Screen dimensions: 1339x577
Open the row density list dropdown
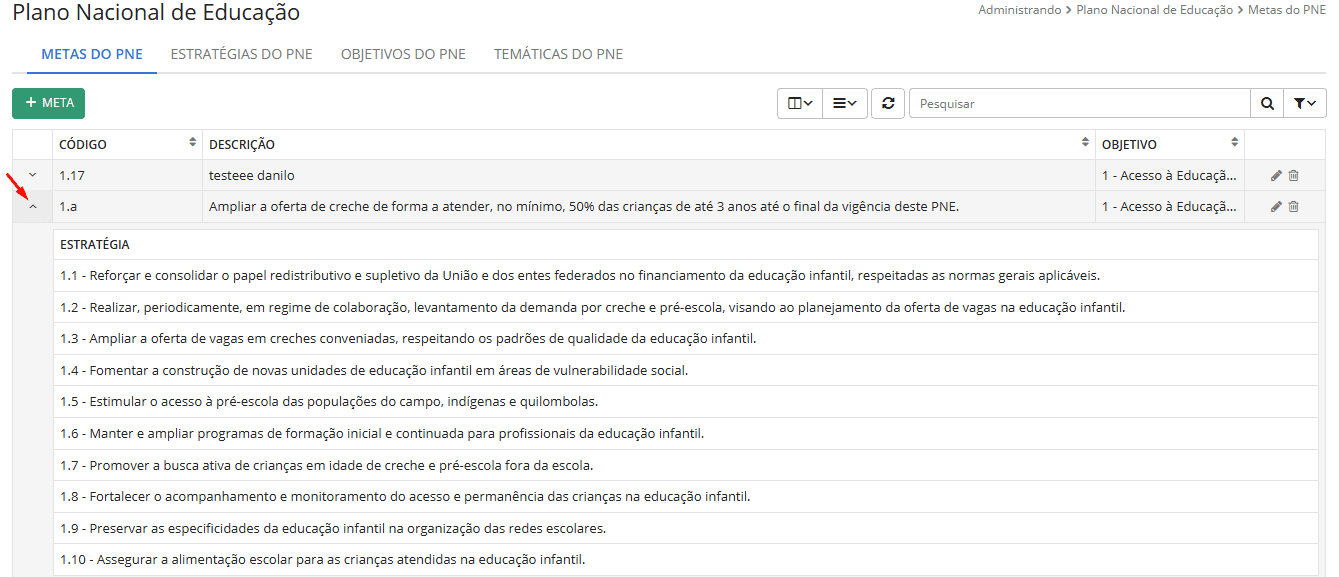coord(845,103)
